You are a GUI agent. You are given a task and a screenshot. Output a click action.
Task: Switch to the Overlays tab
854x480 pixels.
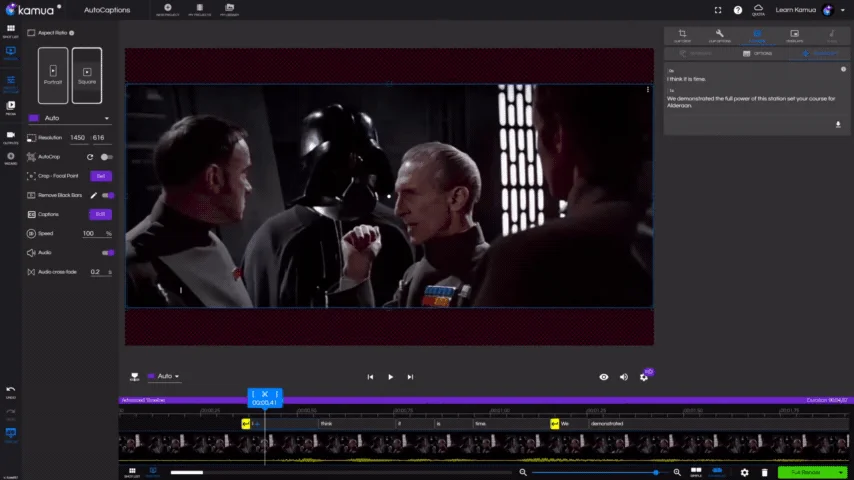795,36
